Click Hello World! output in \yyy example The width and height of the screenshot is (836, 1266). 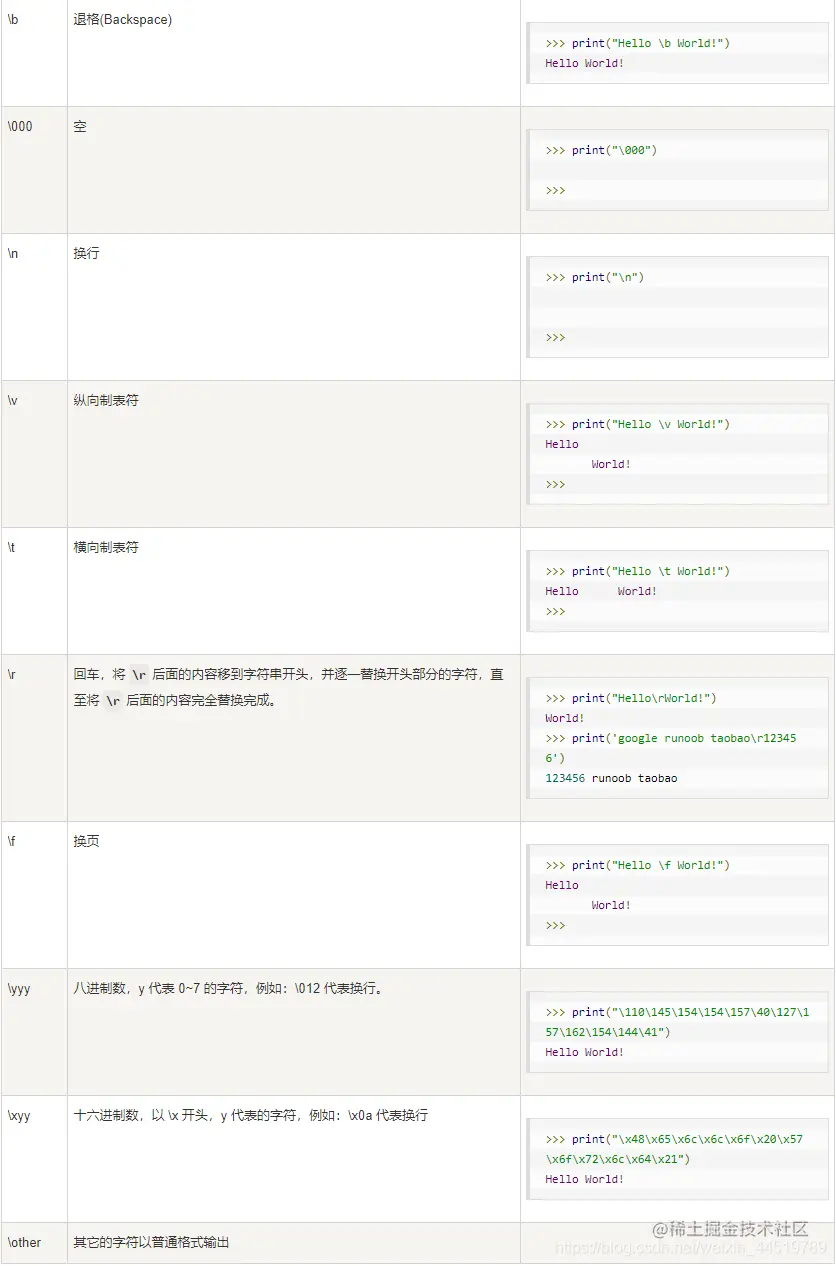(x=585, y=1052)
